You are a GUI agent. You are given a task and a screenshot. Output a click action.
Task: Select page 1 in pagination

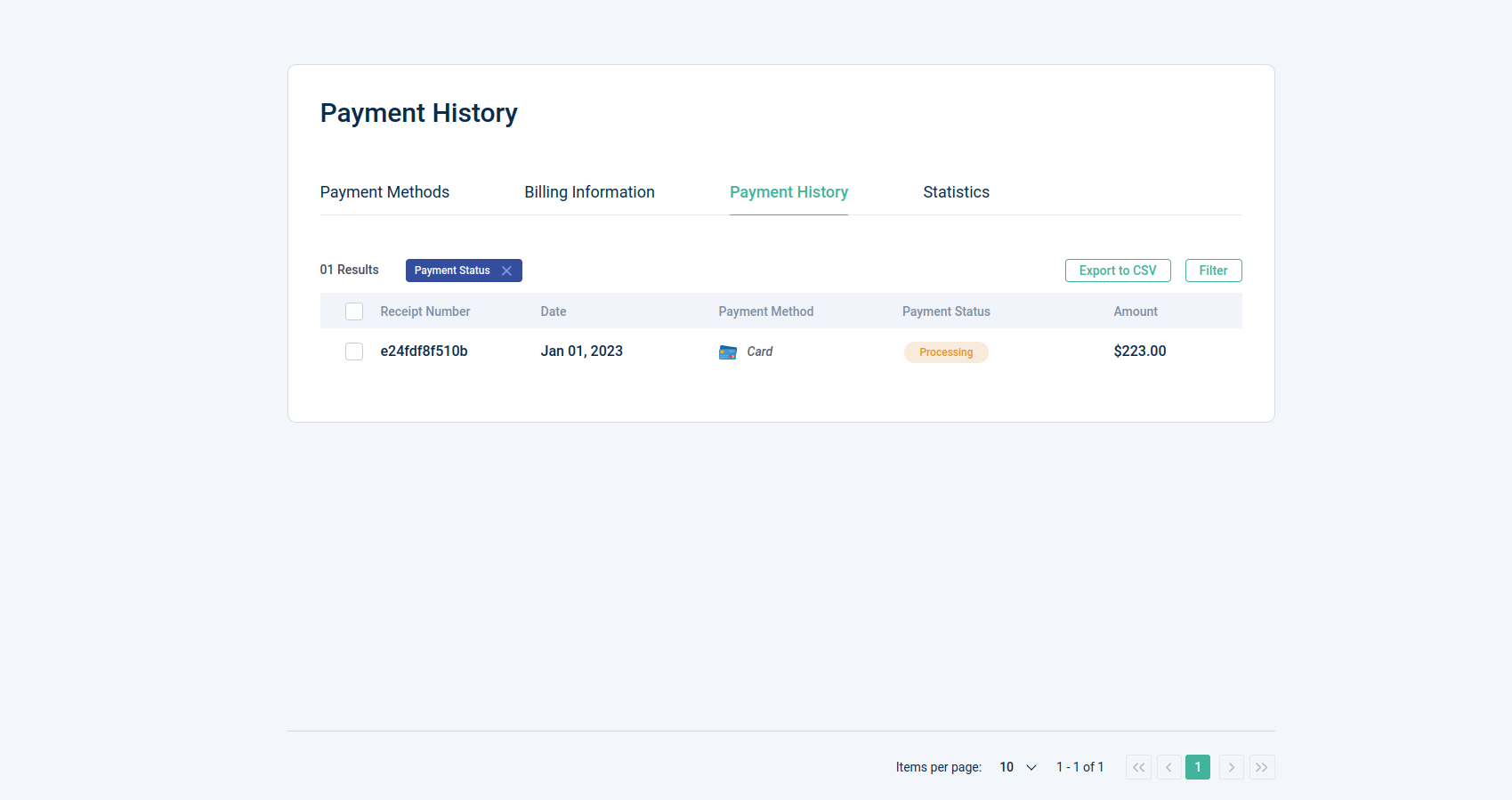1198,767
